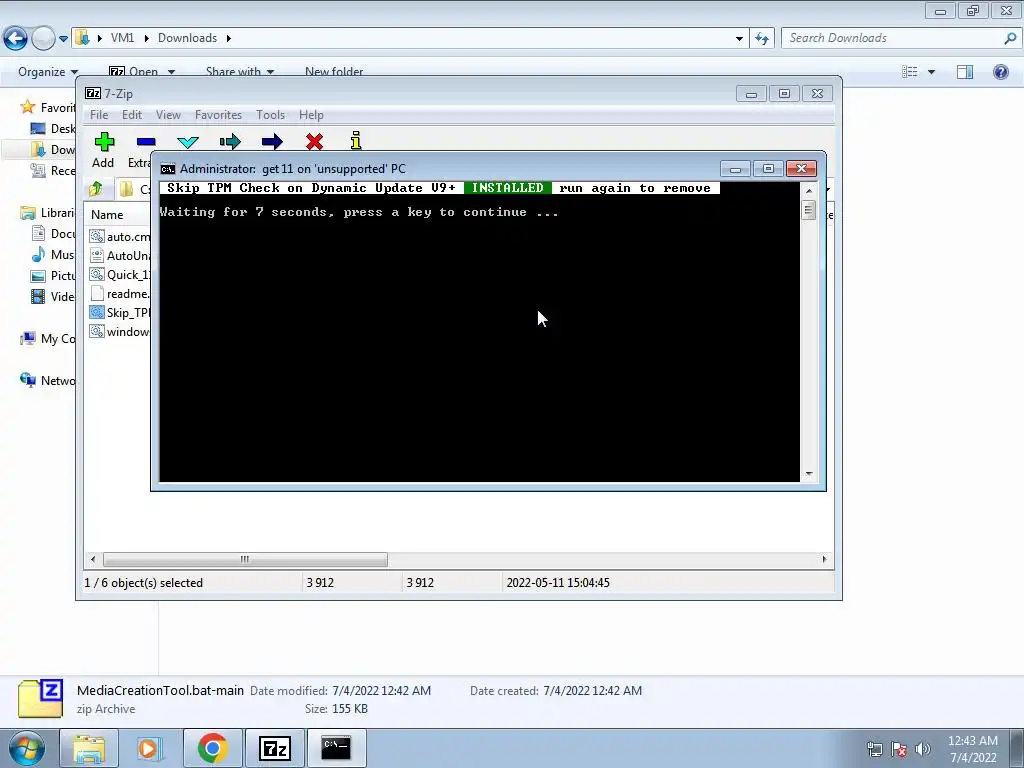1024x768 pixels.
Task: Click the command prompt scrollbar down arrow
Action: 808,473
